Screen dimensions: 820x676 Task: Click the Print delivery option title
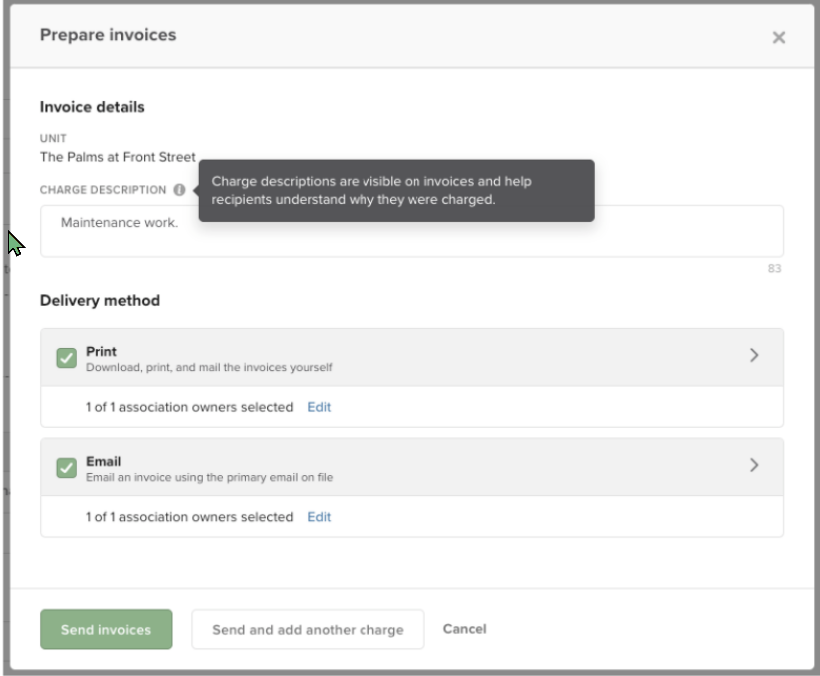pyautogui.click(x=101, y=352)
